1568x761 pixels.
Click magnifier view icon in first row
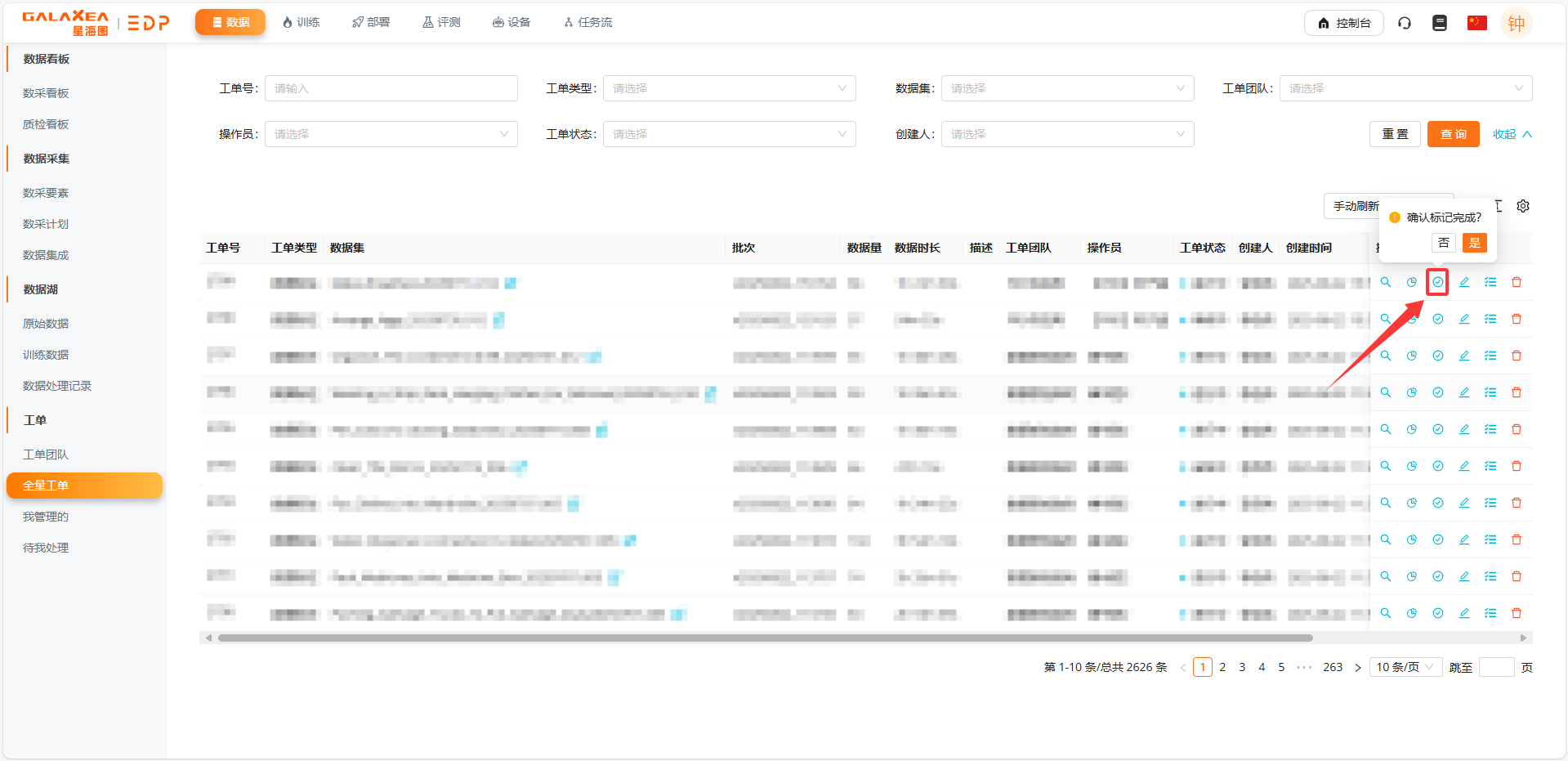(x=1386, y=282)
